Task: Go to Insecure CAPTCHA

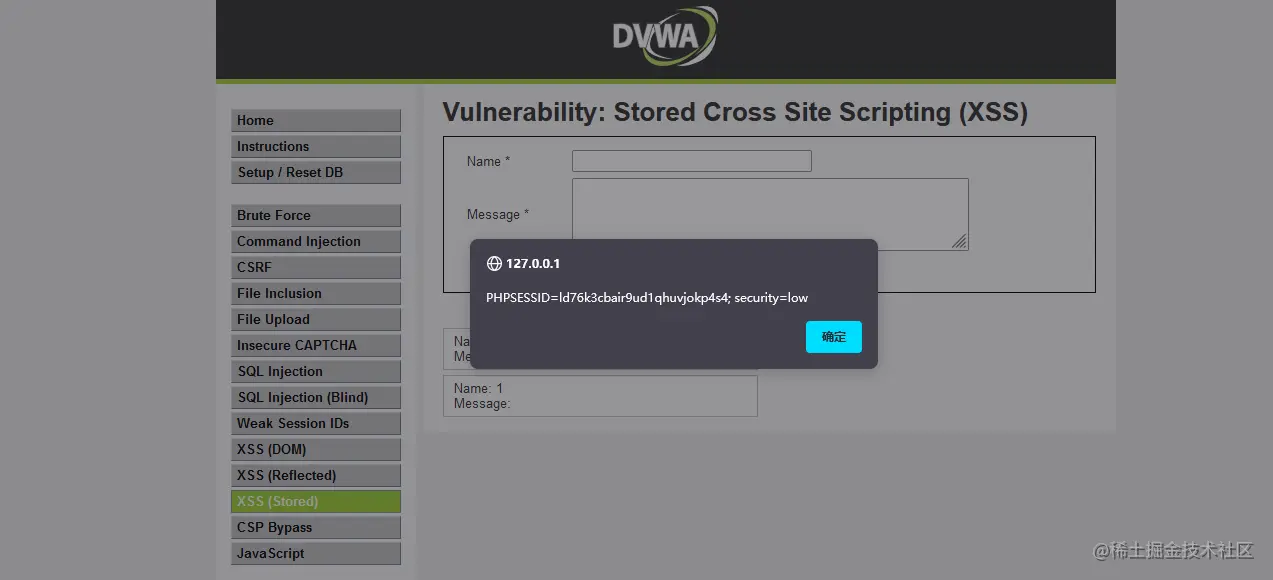Action: click(x=316, y=345)
